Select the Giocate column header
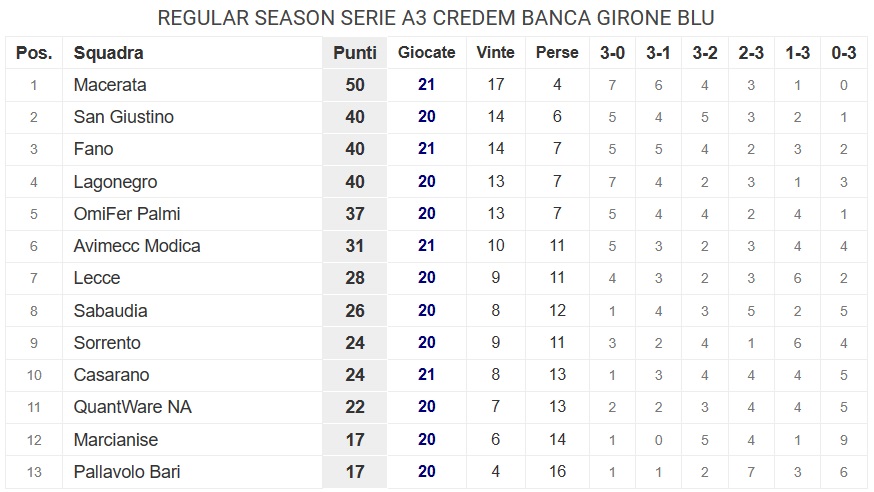This screenshot has width=874, height=492. click(426, 52)
